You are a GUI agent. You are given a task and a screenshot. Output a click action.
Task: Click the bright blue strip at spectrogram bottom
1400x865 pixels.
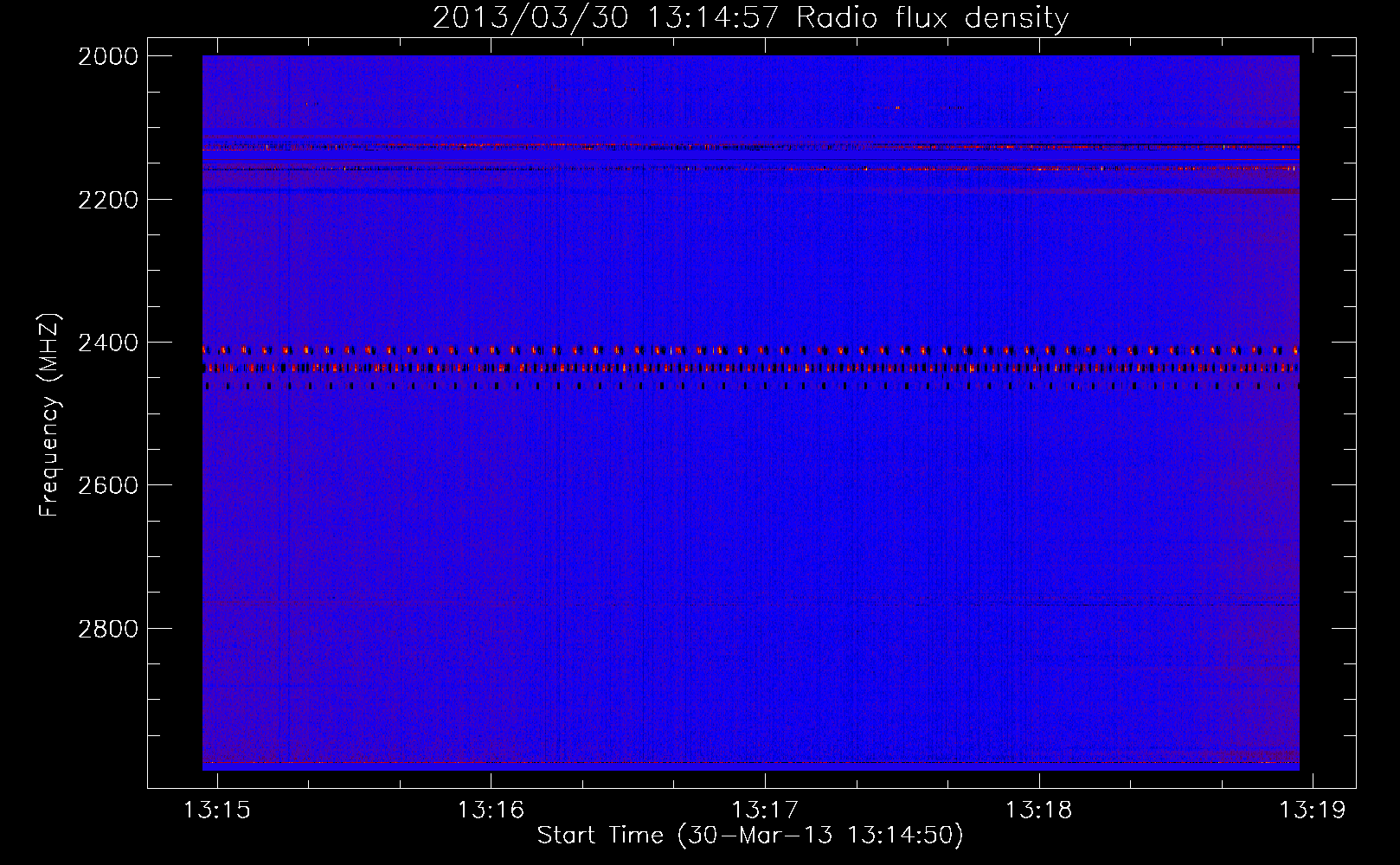click(x=749, y=766)
